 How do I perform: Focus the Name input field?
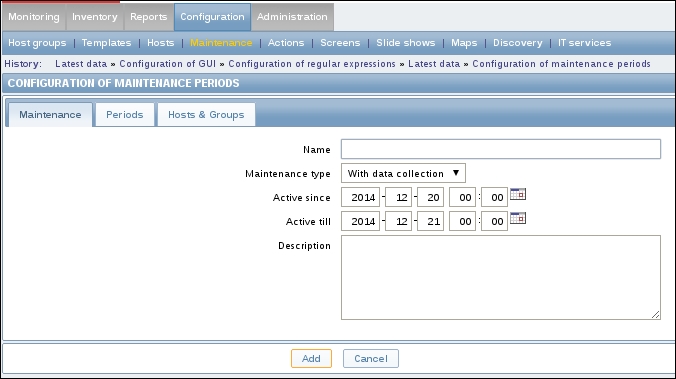pos(501,149)
